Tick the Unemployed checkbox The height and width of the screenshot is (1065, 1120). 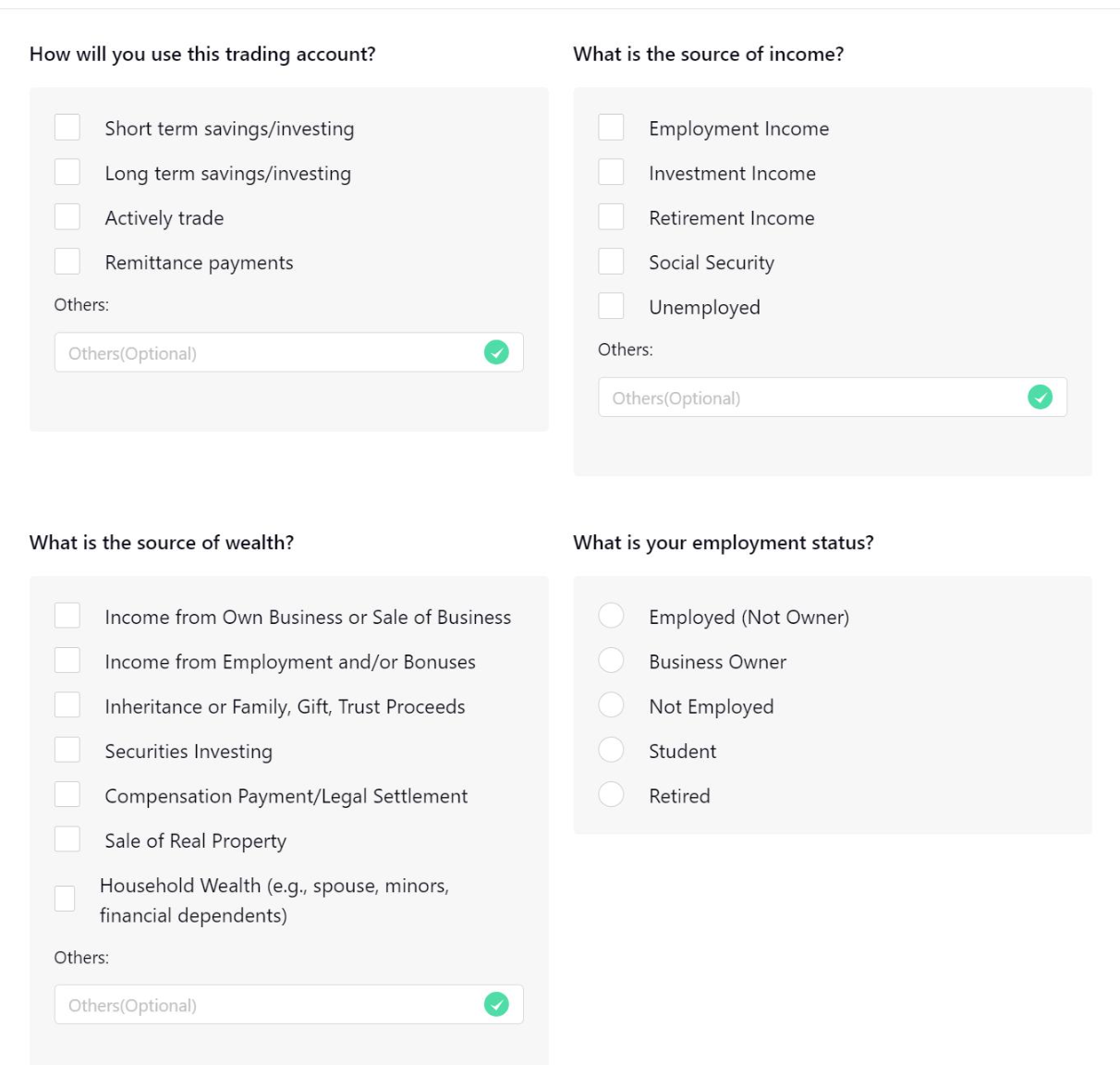pyautogui.click(x=611, y=306)
